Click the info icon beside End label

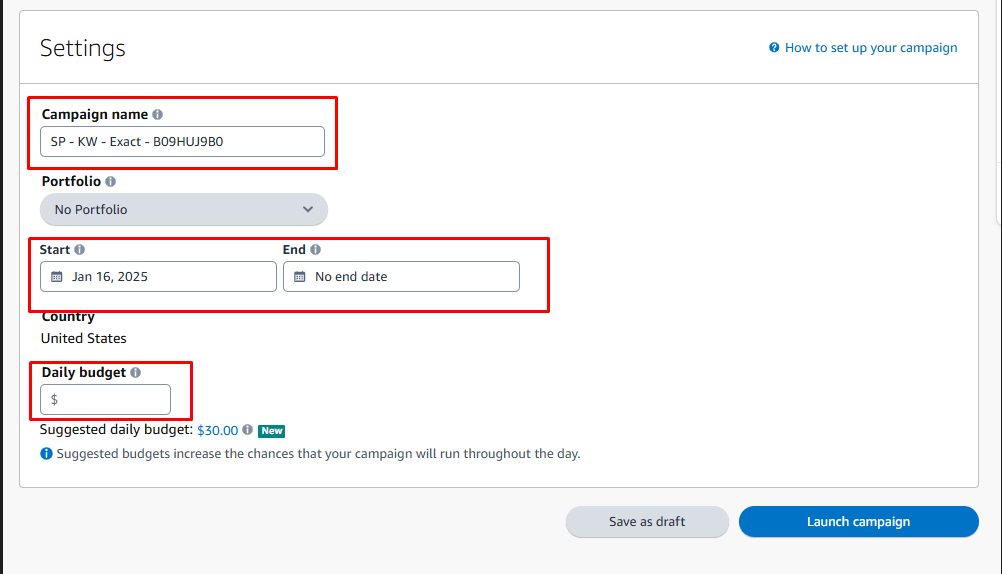pos(315,250)
